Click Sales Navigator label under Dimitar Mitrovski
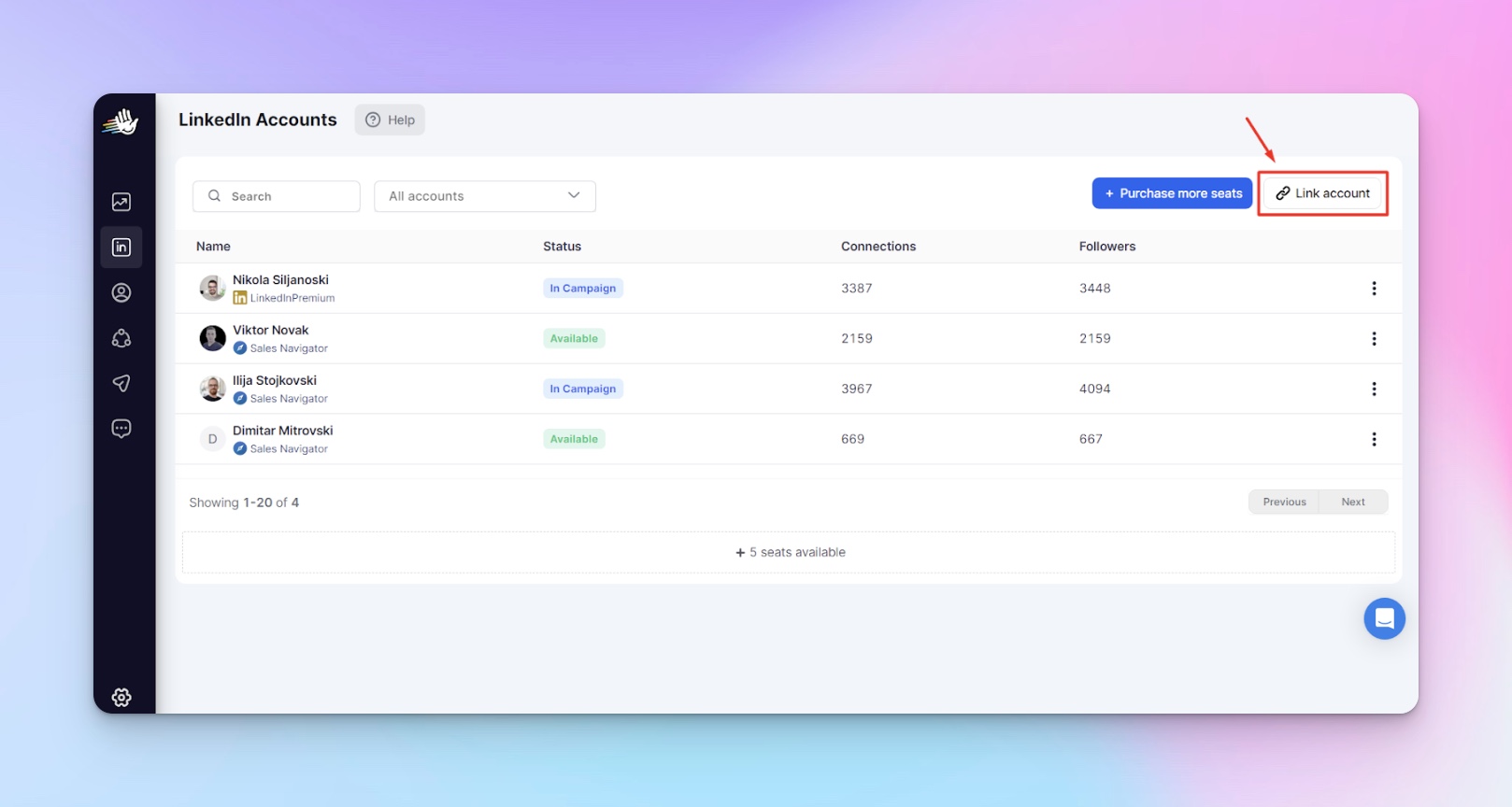The height and width of the screenshot is (807, 1512). (289, 449)
